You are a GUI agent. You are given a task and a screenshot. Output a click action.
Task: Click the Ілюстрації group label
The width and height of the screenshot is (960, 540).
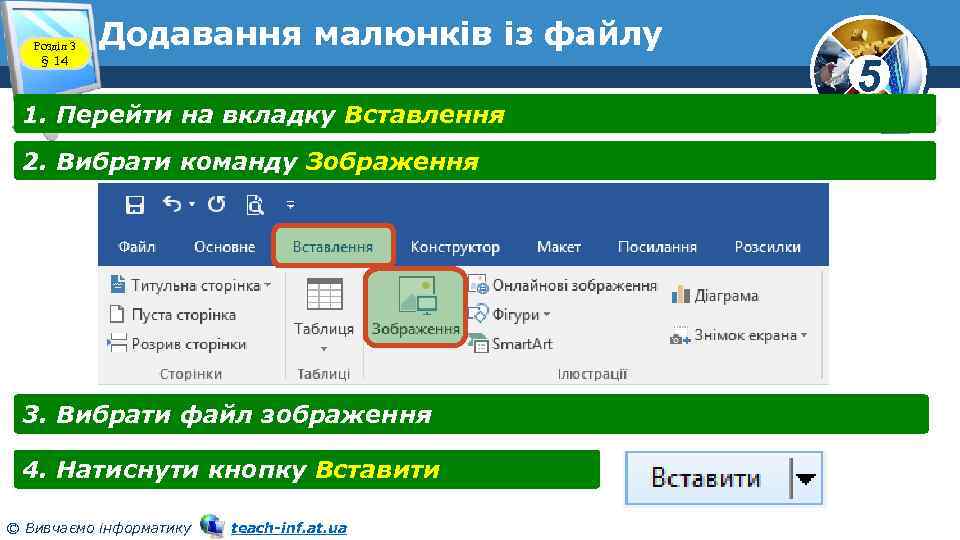pyautogui.click(x=593, y=373)
